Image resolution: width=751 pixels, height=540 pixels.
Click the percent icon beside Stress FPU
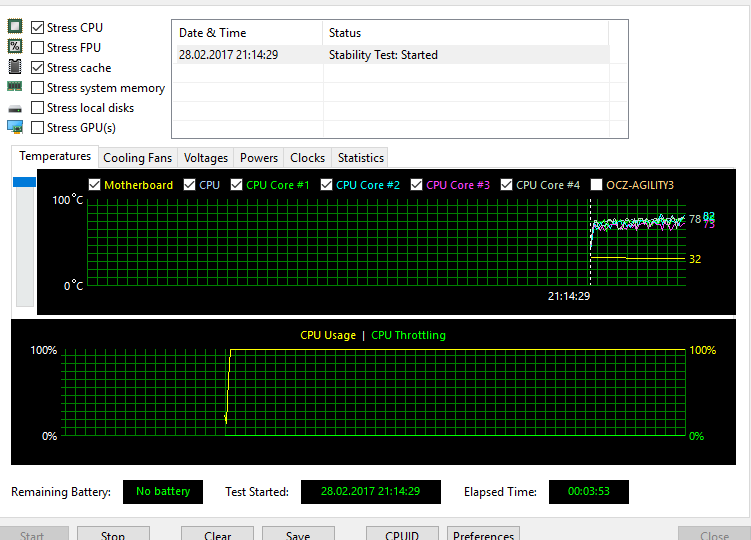pos(15,46)
